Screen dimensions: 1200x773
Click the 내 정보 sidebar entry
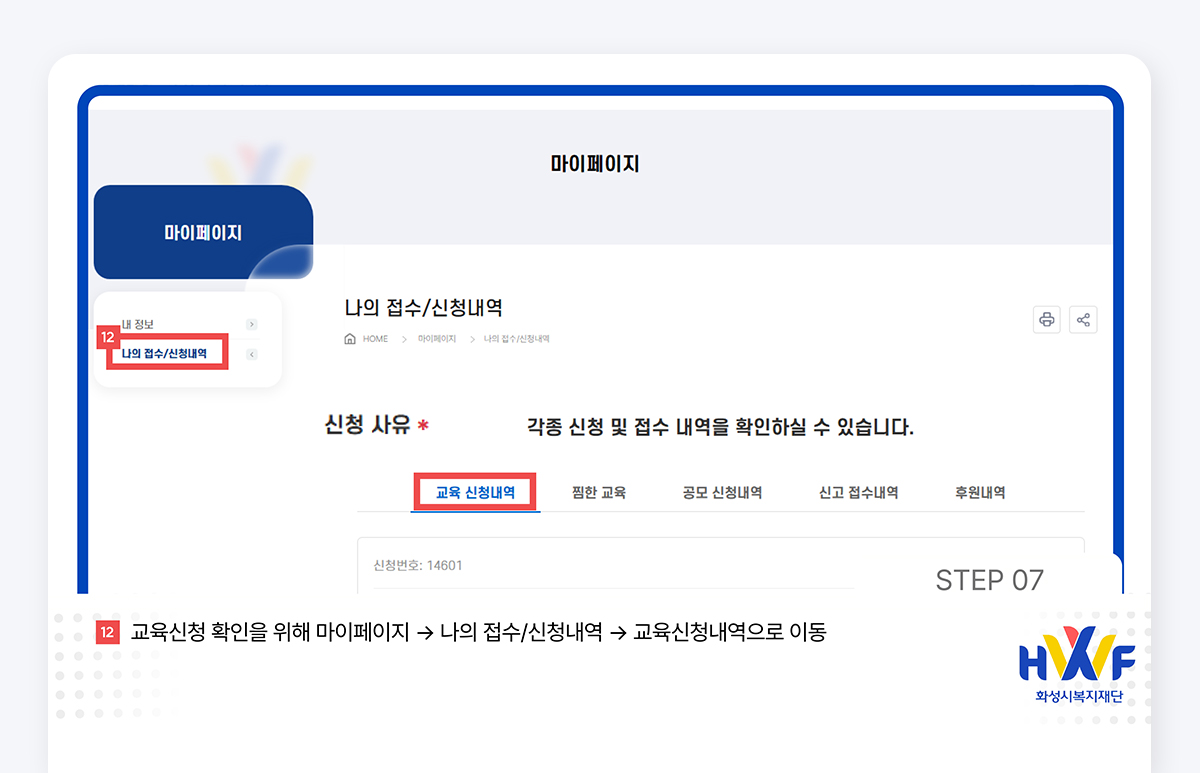[x=140, y=324]
